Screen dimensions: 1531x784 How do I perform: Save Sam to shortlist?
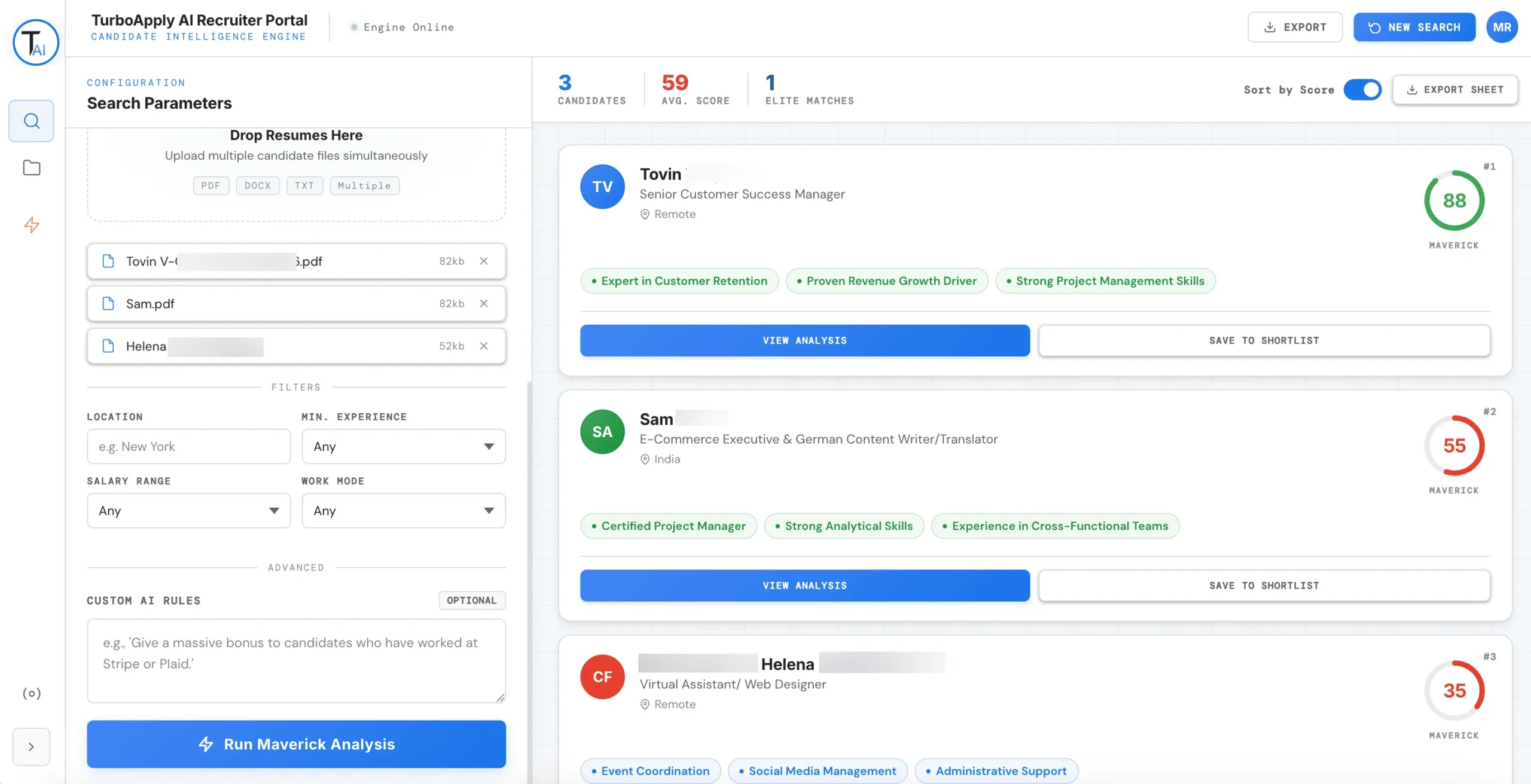[1264, 585]
